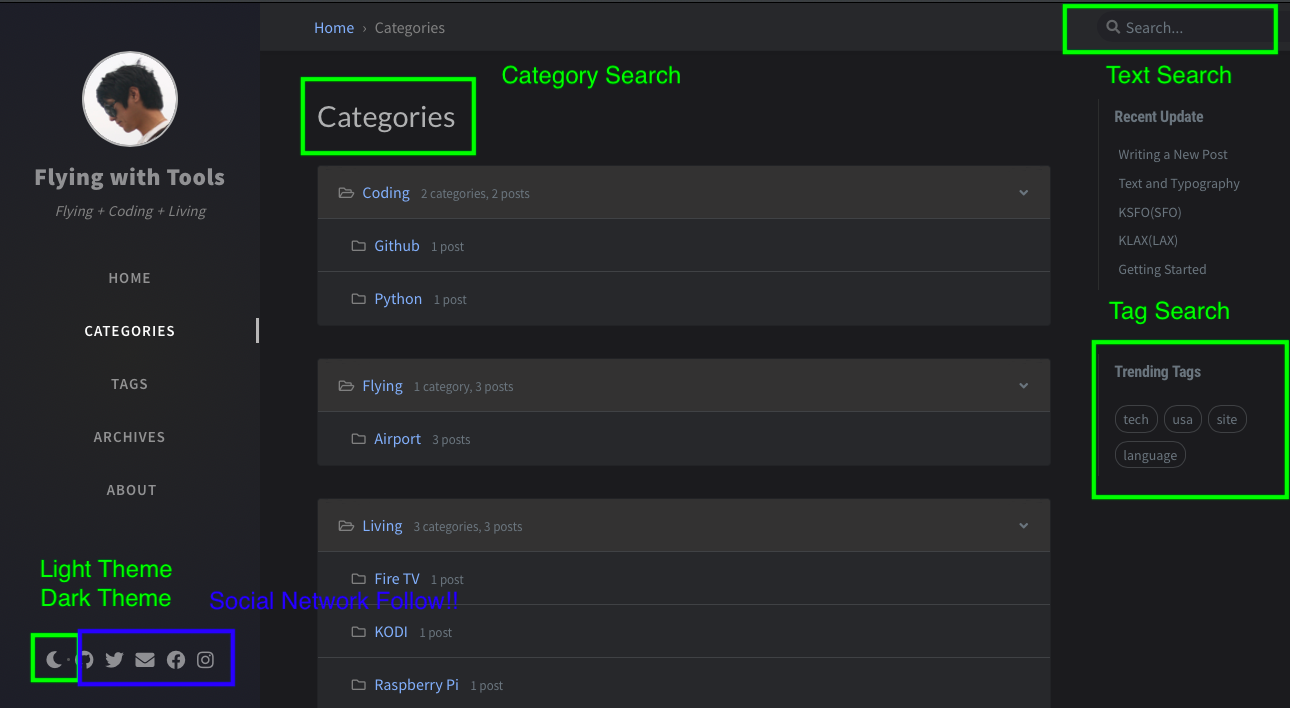The image size is (1290, 708).
Task: Open the Python category link
Action: point(398,299)
